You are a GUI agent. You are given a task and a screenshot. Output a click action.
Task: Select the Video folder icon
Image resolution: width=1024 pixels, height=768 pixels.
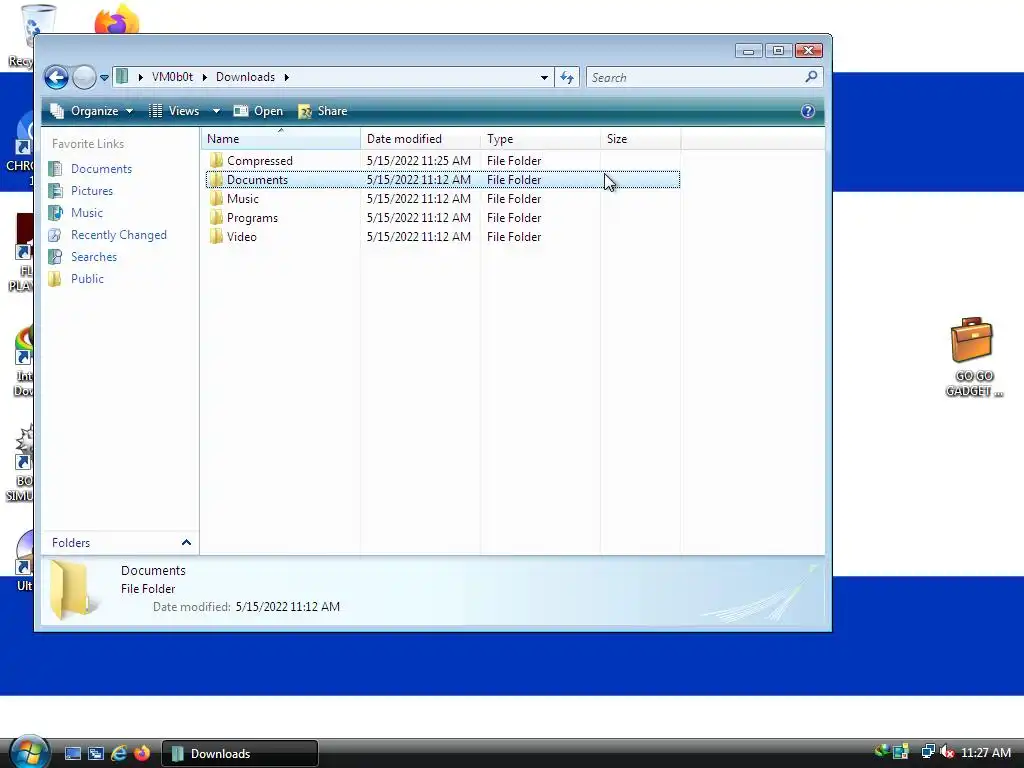(x=216, y=236)
